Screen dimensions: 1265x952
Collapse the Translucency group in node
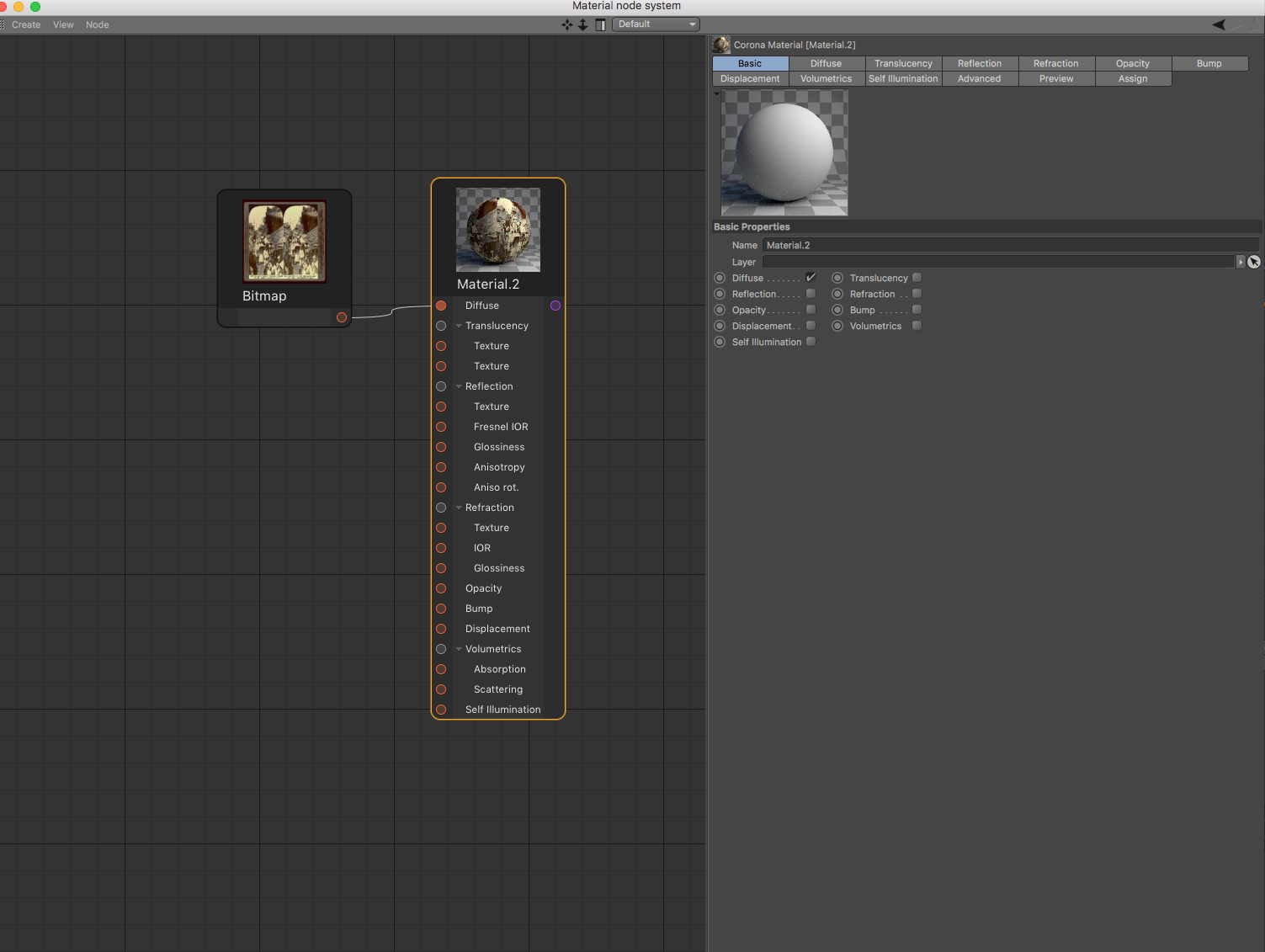pos(459,326)
